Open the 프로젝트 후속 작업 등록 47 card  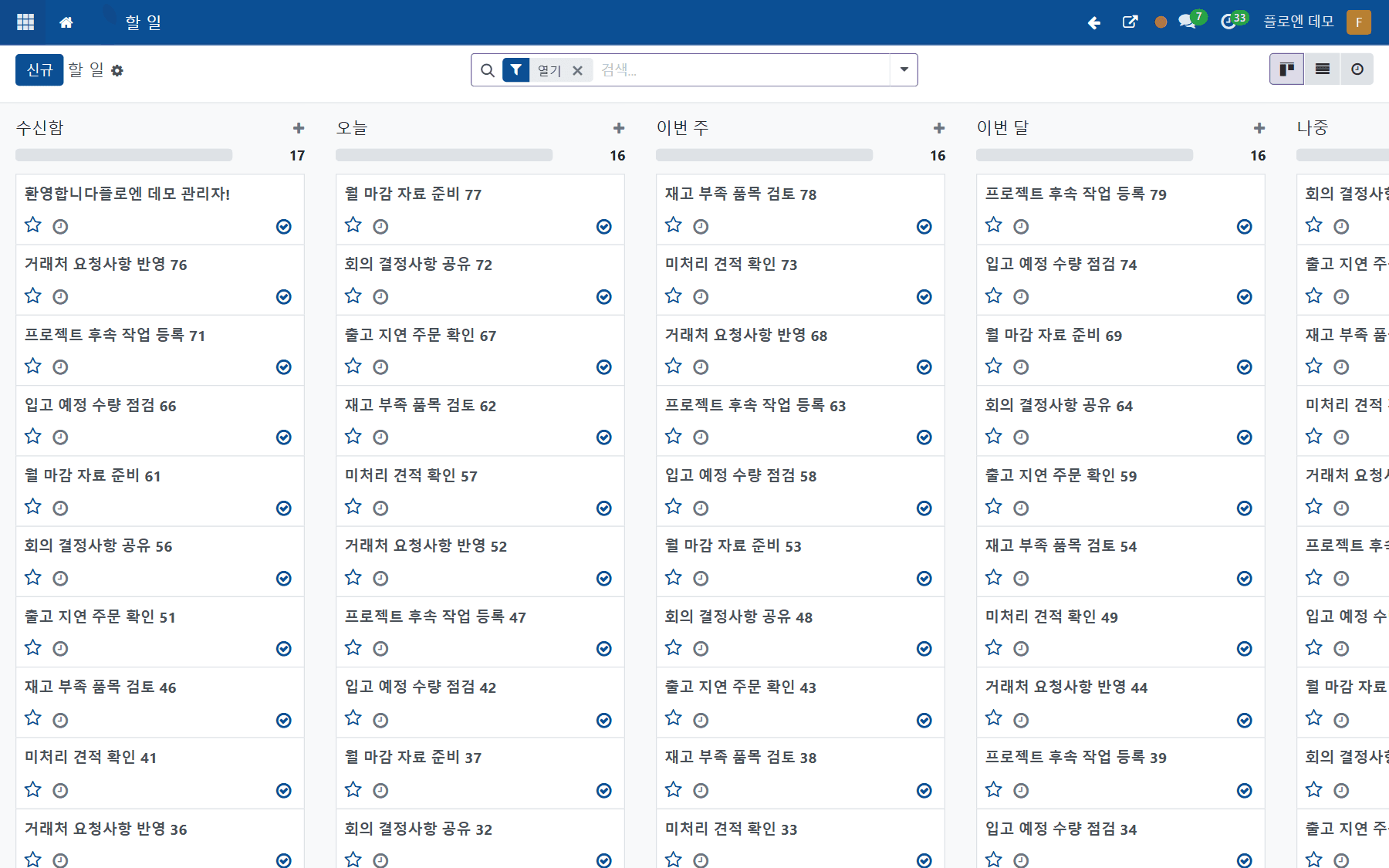[x=480, y=633]
